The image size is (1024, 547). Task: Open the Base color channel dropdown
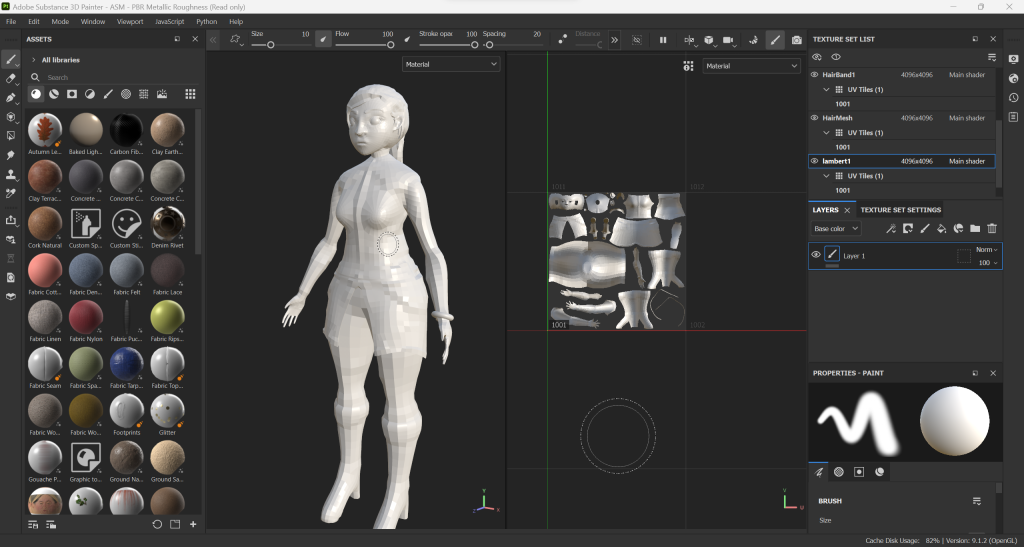(835, 229)
